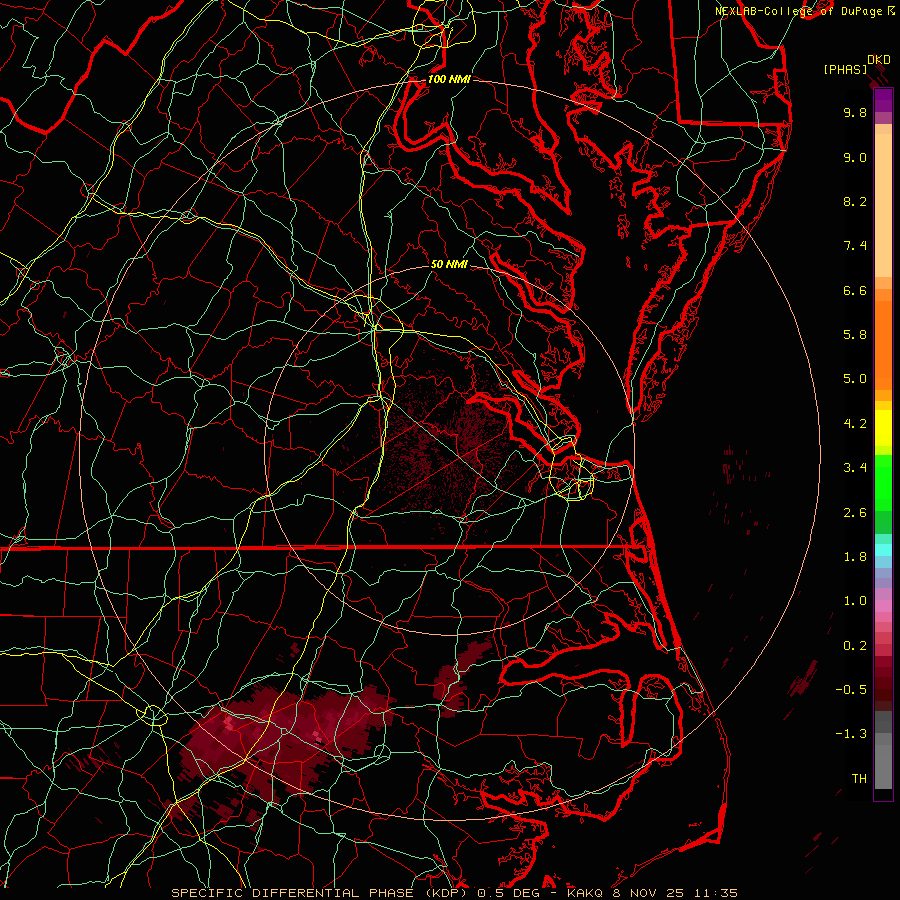Select the 5.0 legend value
The height and width of the screenshot is (900, 900).
click(855, 379)
